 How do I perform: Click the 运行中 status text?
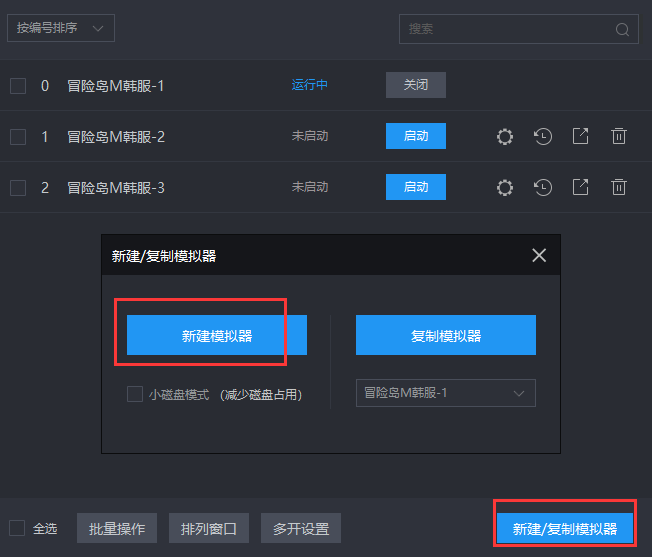click(x=309, y=85)
